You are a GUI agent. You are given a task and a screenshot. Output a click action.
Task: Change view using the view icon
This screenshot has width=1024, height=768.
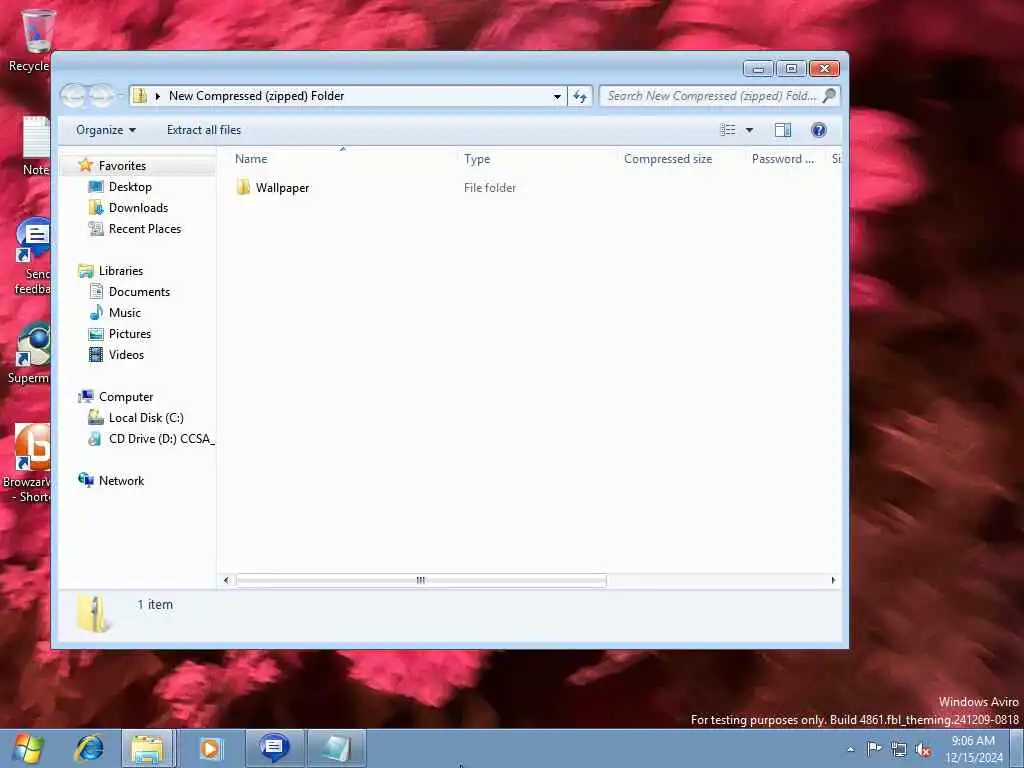point(728,130)
